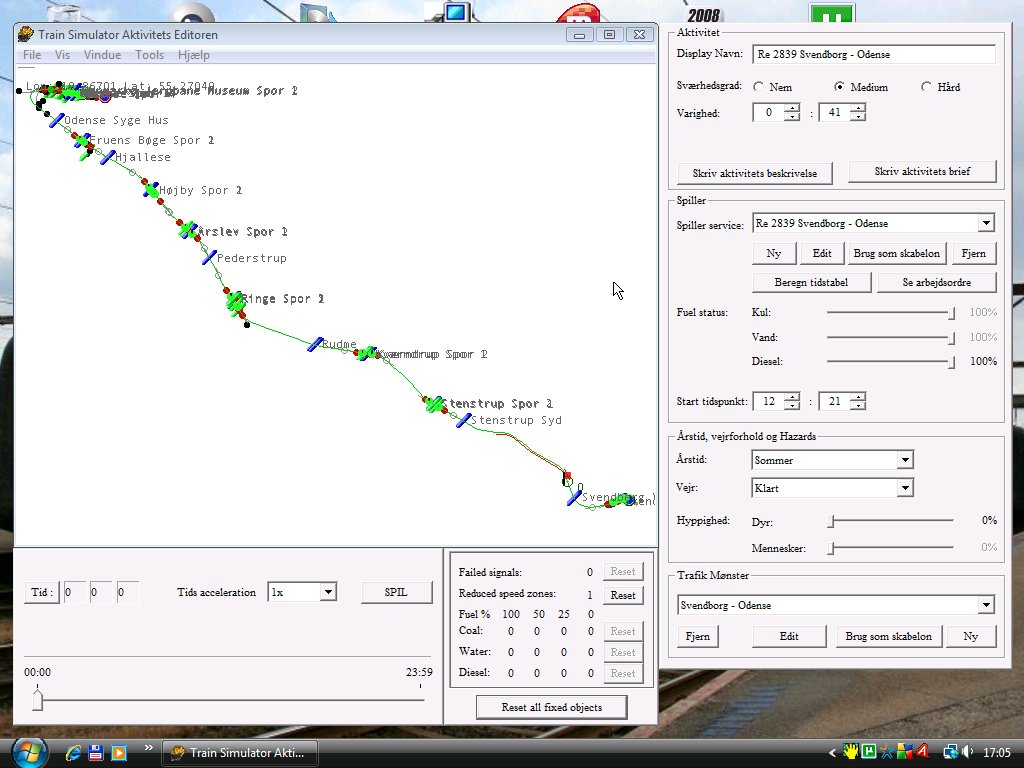
Task: Open the Tools menu
Action: pyautogui.click(x=149, y=55)
